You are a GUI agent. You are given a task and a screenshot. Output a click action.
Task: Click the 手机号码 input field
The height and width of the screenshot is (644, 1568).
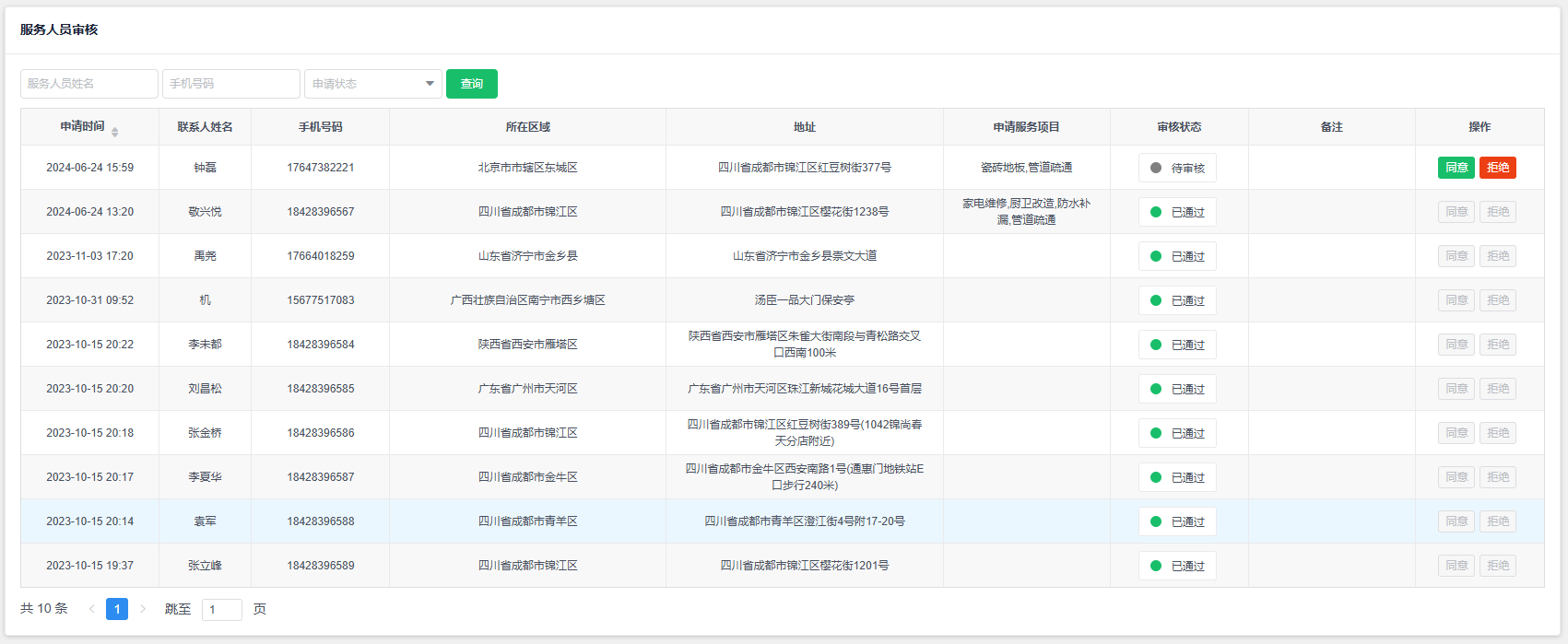(x=231, y=84)
